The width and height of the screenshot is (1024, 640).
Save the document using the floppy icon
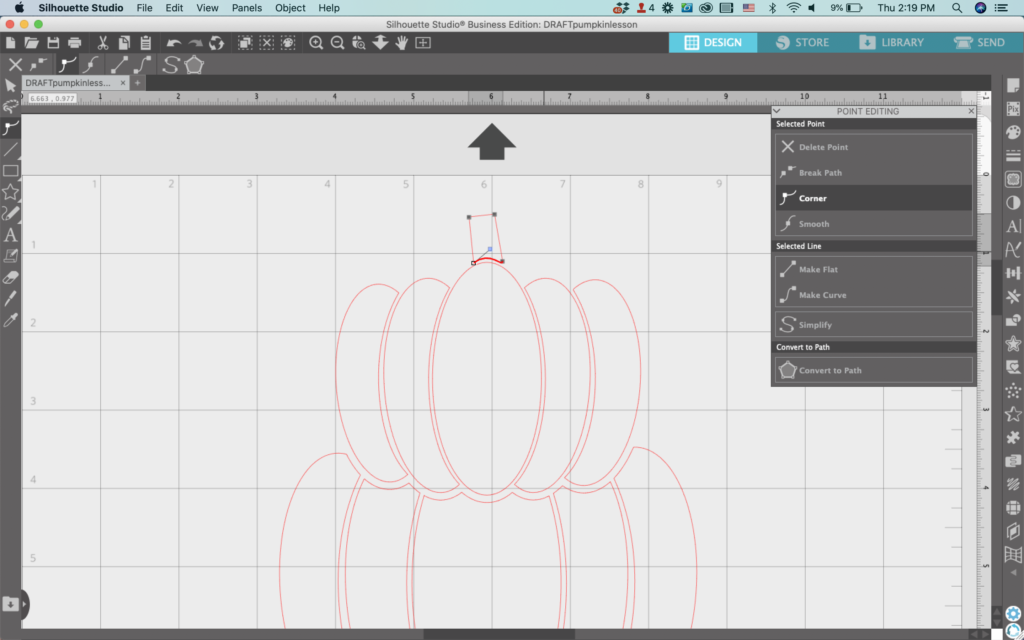tap(53, 43)
